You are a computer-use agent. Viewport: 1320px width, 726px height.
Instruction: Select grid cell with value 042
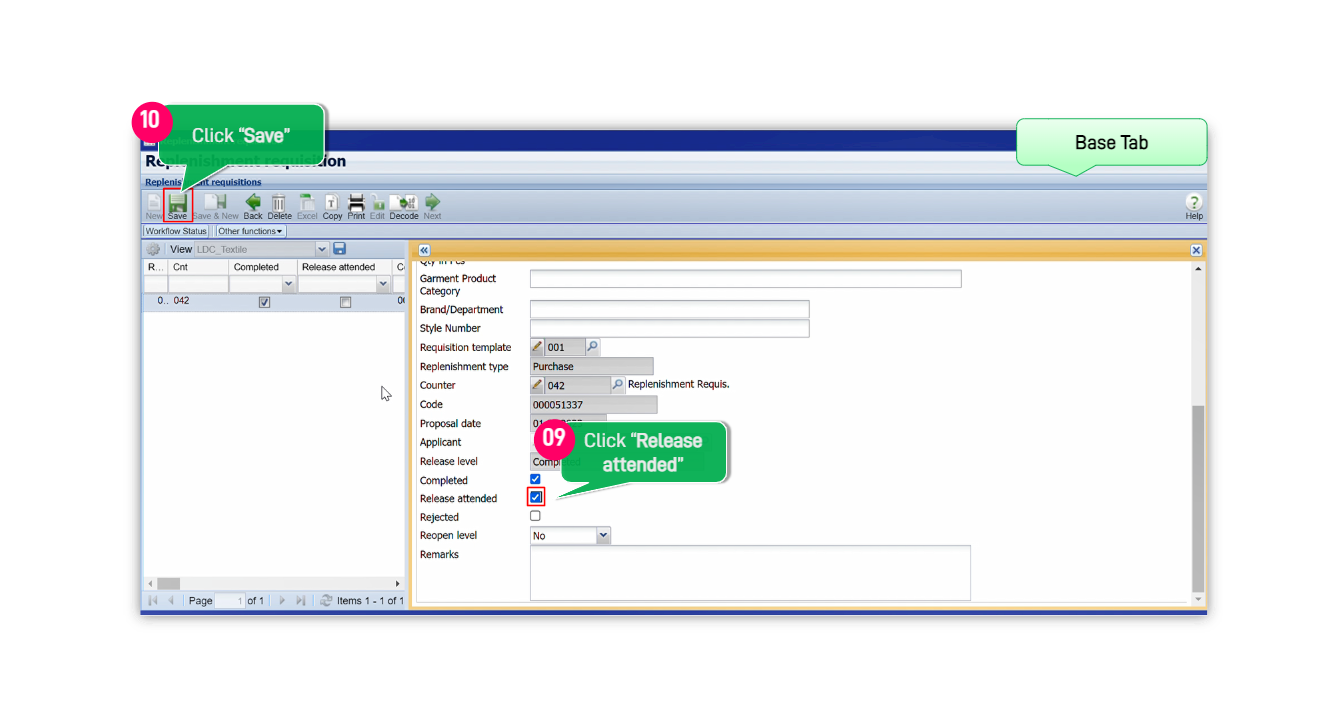tap(199, 301)
